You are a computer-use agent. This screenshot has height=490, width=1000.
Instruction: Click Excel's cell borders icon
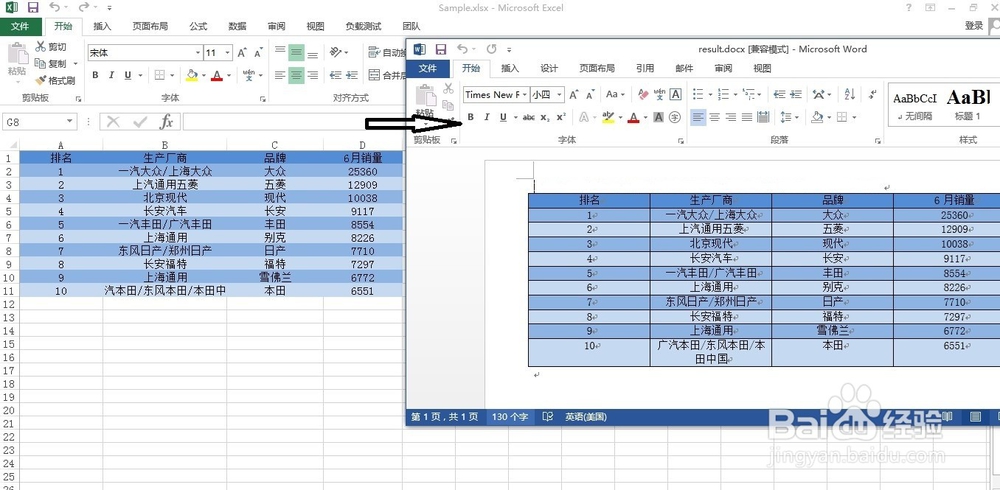[x=160, y=75]
